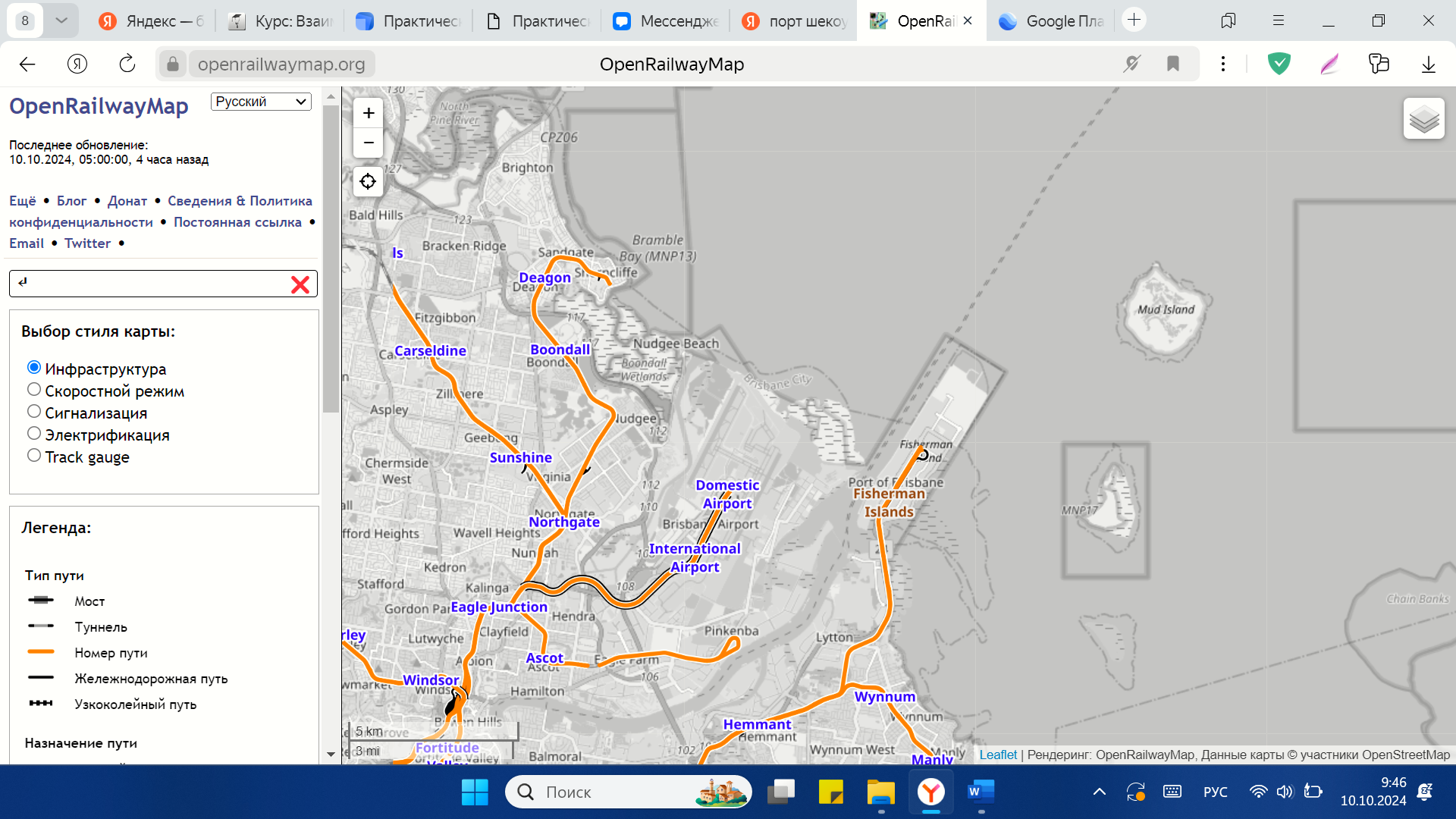
Task: Open the green Protect shield icon
Action: click(x=1279, y=64)
